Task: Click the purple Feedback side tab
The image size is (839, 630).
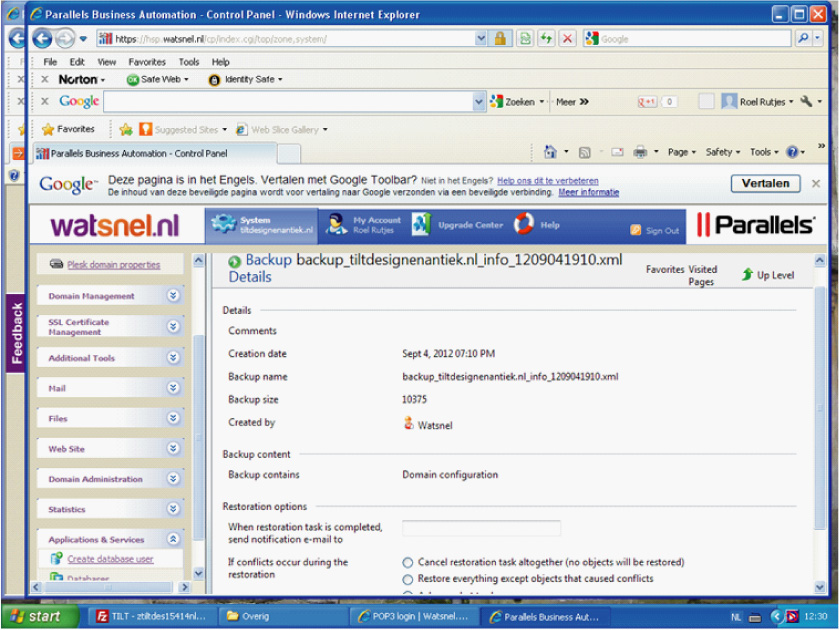Action: [x=16, y=333]
